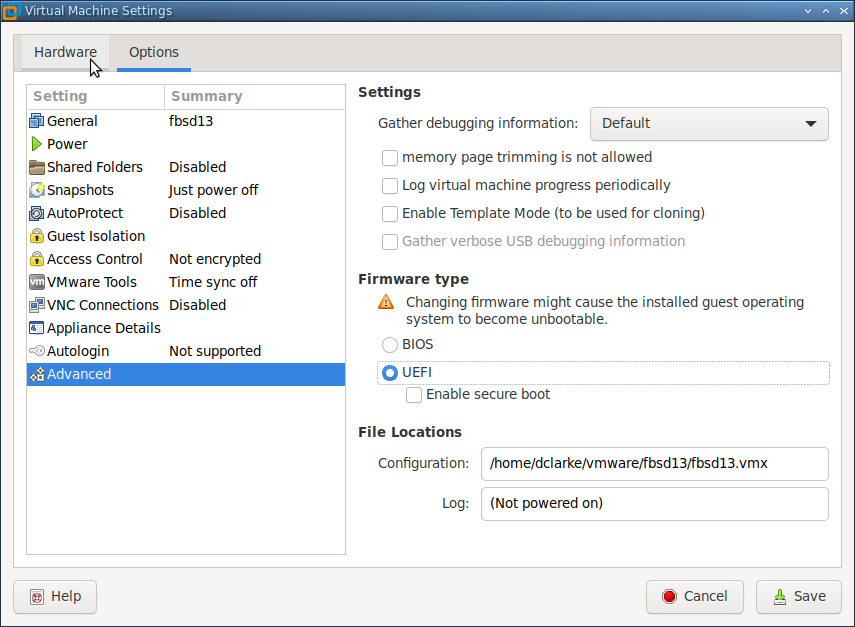Select the BIOS firmware radio button

(x=390, y=345)
